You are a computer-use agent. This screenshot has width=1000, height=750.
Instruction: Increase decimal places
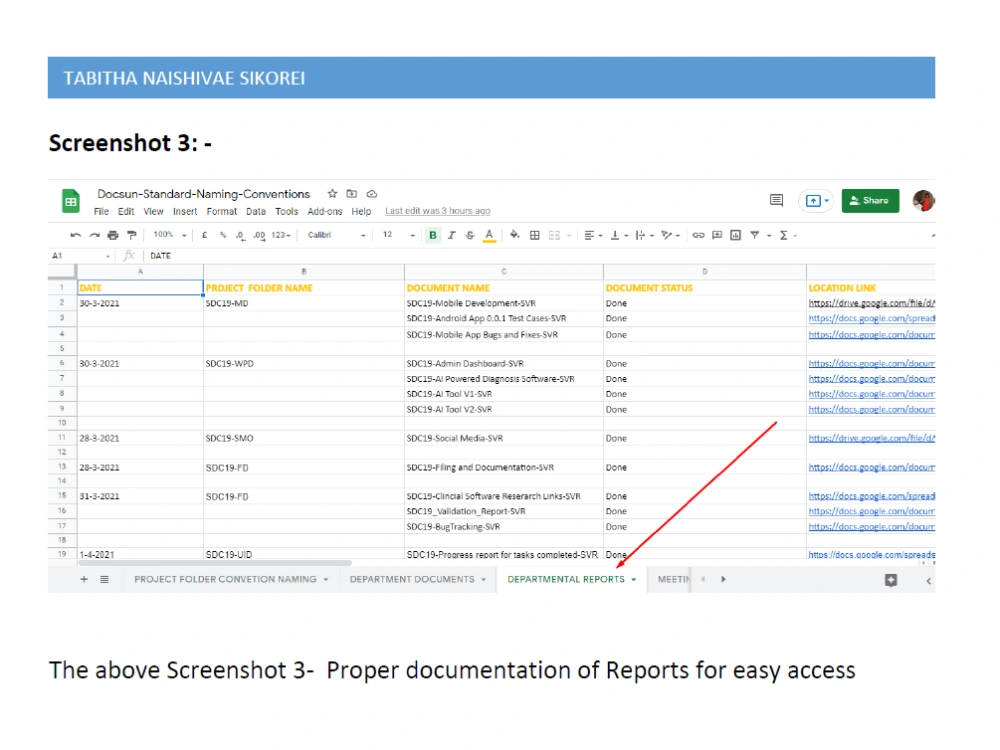click(x=259, y=235)
